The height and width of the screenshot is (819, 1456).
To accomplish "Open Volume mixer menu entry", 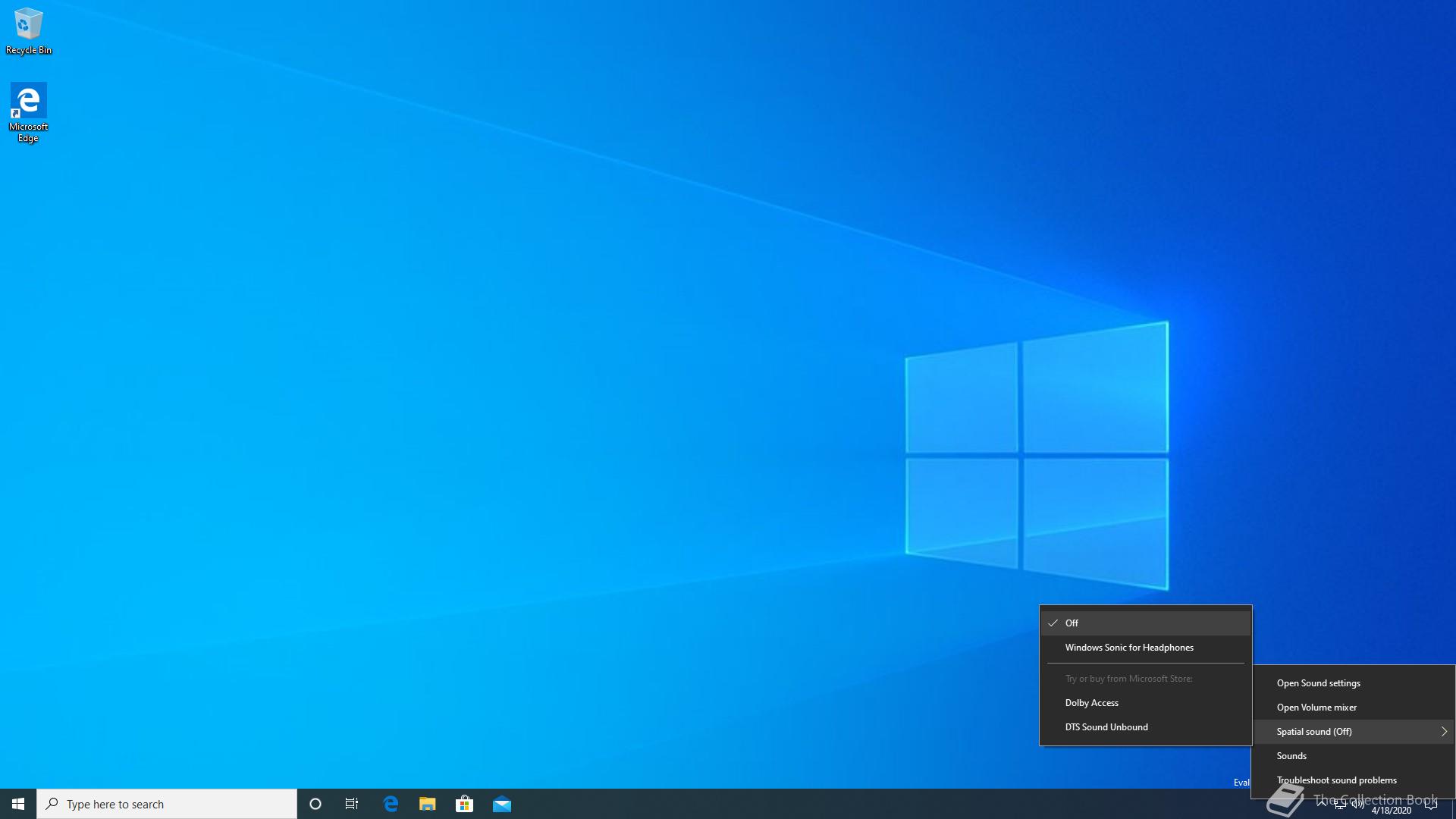I will [x=1354, y=708].
